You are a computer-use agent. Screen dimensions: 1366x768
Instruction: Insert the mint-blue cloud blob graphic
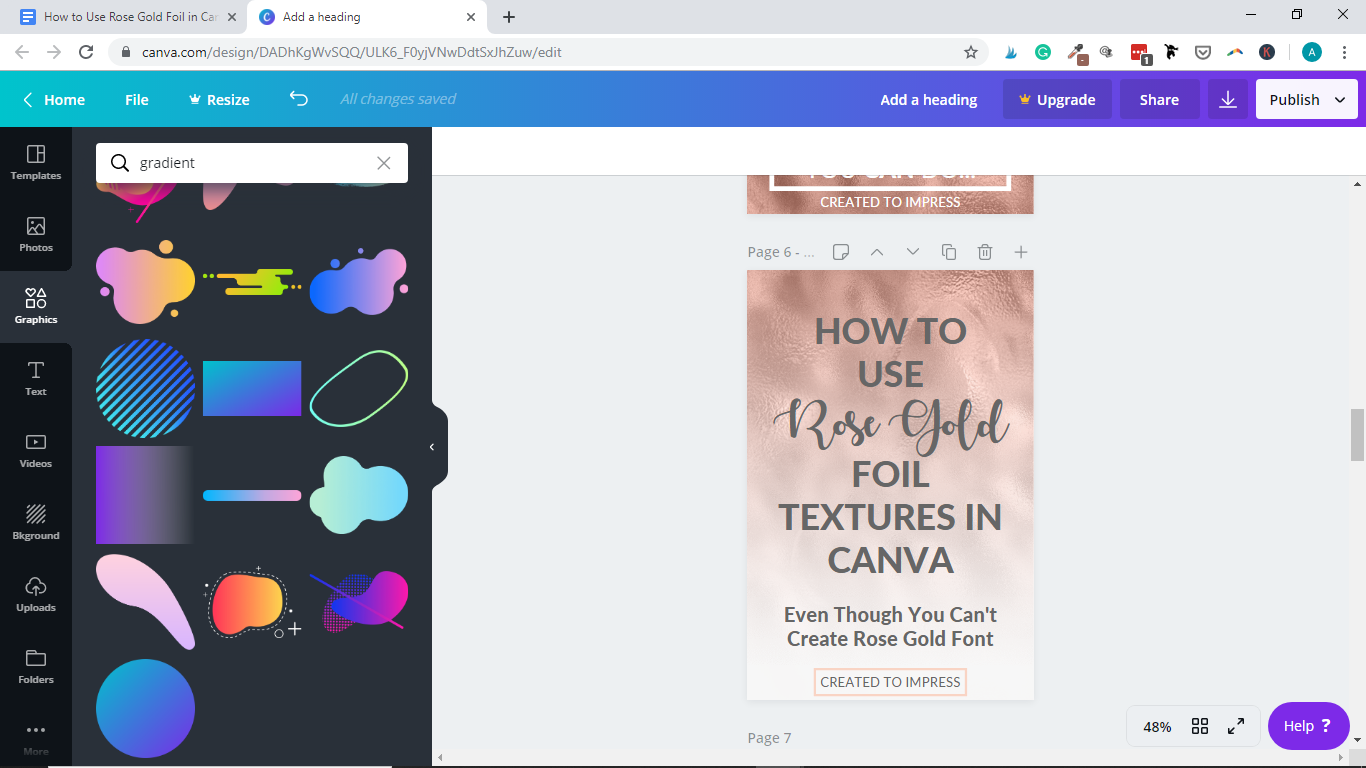click(x=359, y=495)
